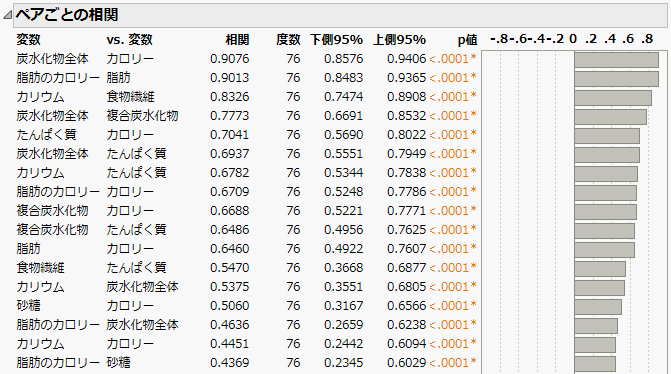Viewport: 671px width, 374px height.
Task: Click the ペアごとの相関 section title
Action: coord(67,15)
